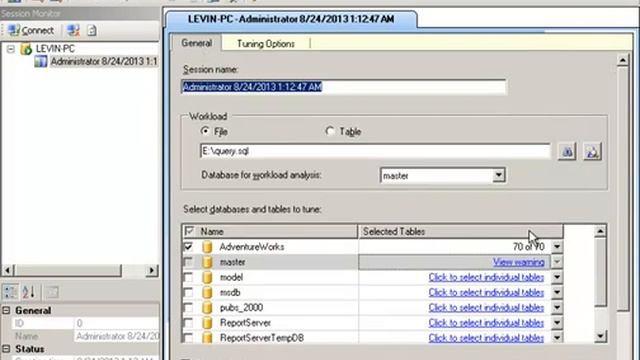Screen dimensions: 640x360
Task: Click the Connect button in Session Monitor
Action: (x=31, y=31)
